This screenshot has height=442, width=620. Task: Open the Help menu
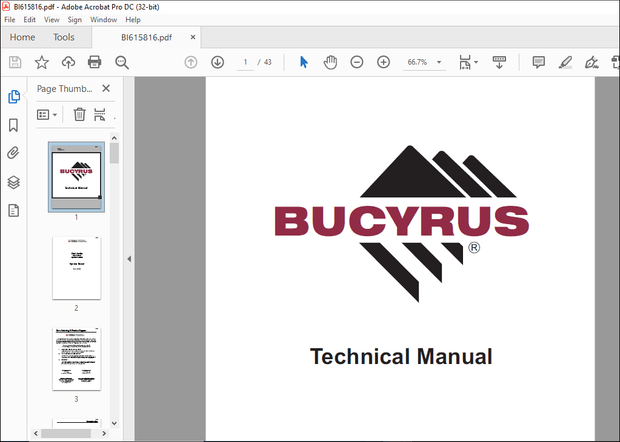coord(133,20)
